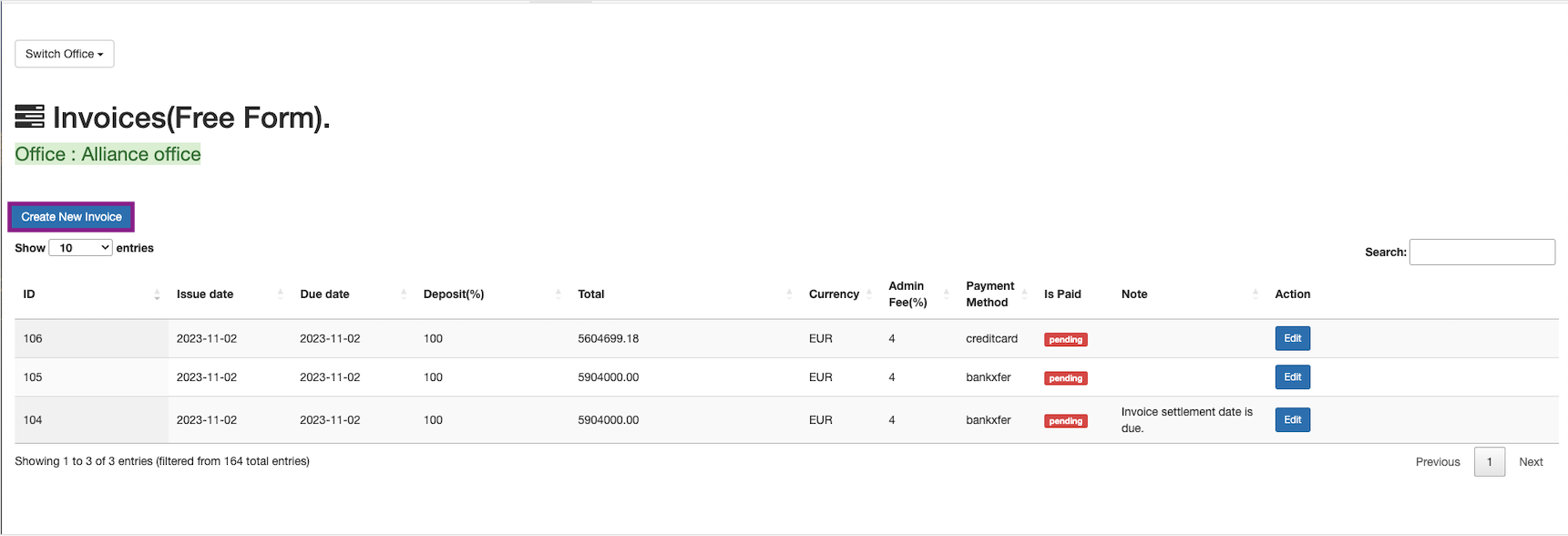Sort by Note column header
Screen dimensions: 1568x536
coord(1134,294)
